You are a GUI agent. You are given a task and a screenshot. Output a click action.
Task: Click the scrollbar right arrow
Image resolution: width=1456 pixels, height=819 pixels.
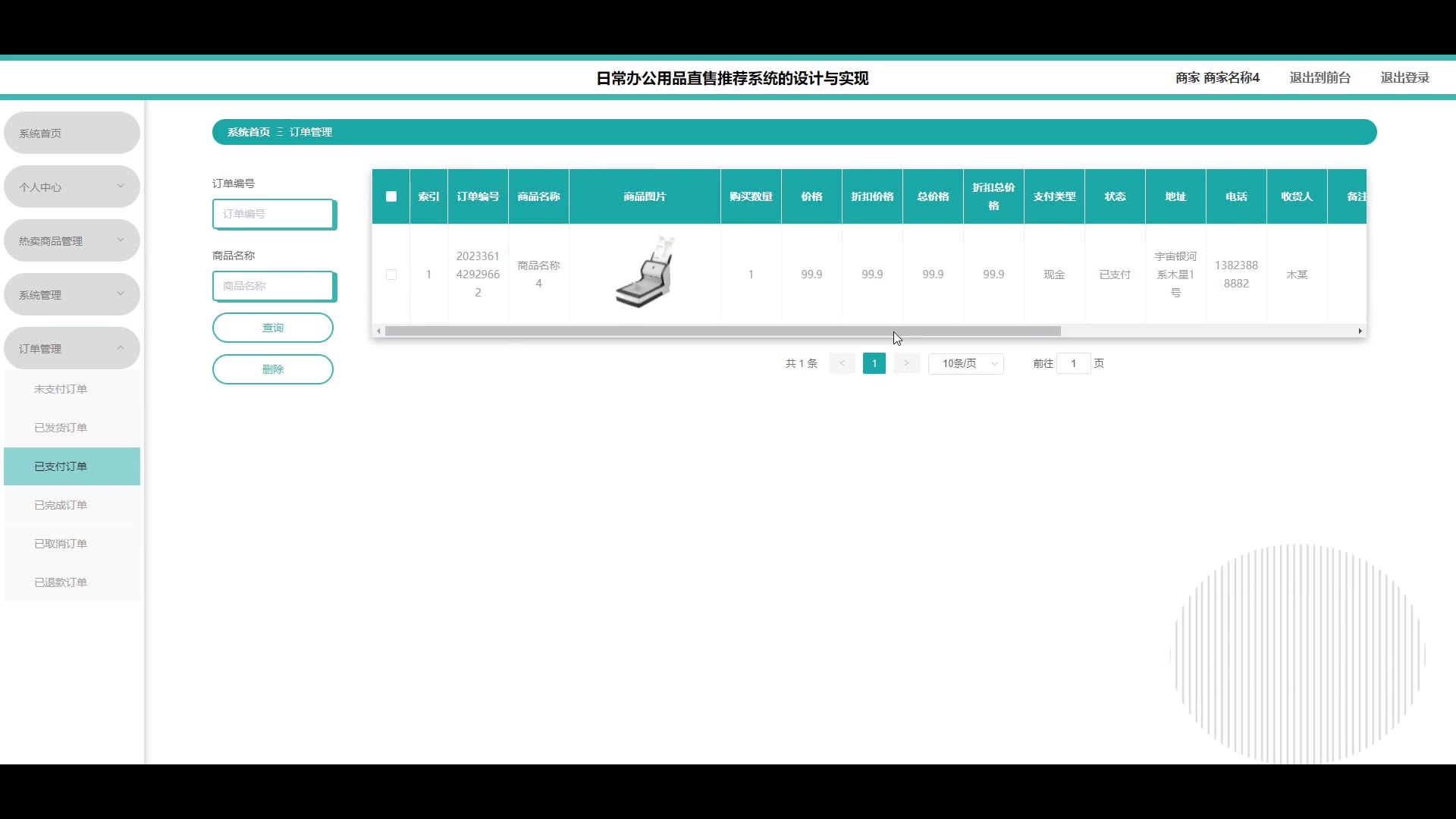(x=1360, y=331)
